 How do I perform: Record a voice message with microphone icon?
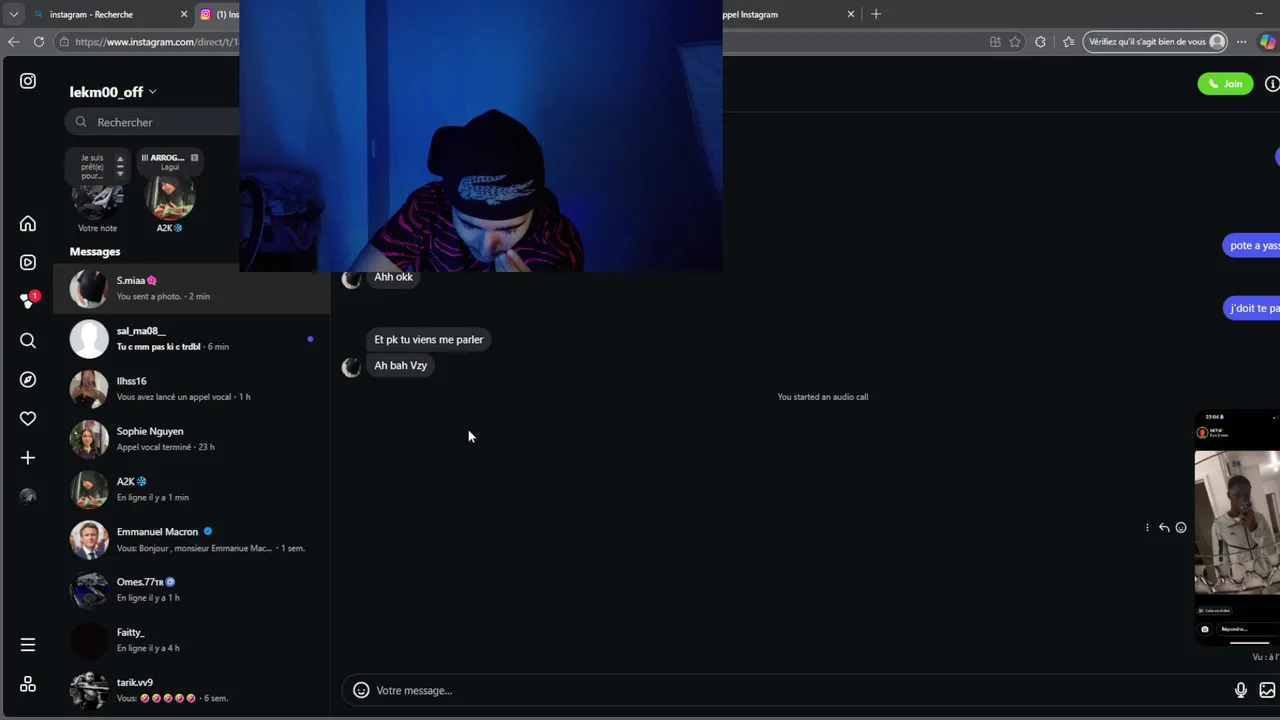click(x=1240, y=690)
